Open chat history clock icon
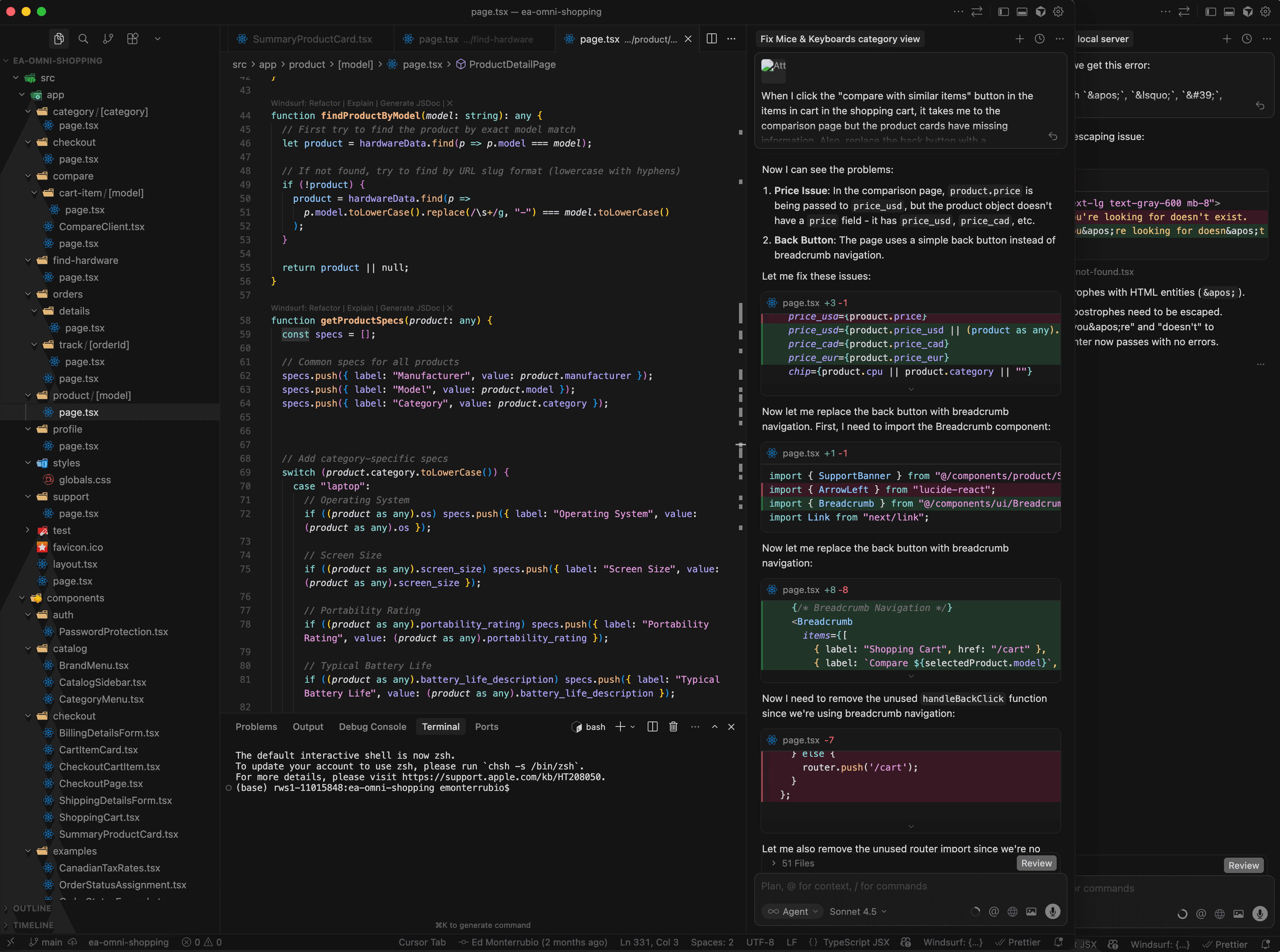Screen dimensions: 1280x952 1040,39
